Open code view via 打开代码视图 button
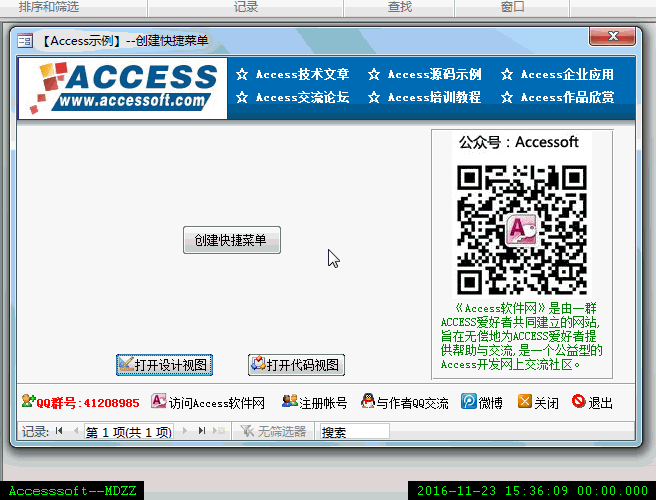Screen dimensions: 656x500 click(296, 365)
